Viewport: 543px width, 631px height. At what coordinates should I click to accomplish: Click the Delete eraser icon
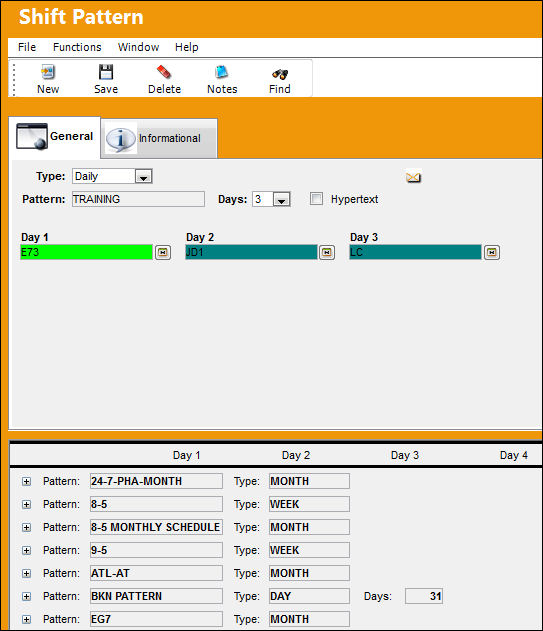(x=164, y=72)
